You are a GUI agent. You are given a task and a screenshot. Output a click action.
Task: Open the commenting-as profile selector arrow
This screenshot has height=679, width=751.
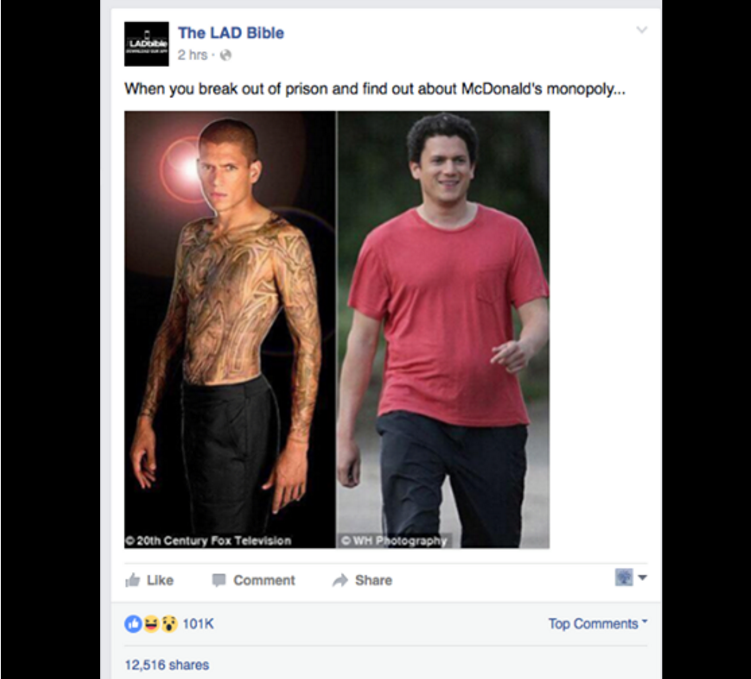[643, 577]
